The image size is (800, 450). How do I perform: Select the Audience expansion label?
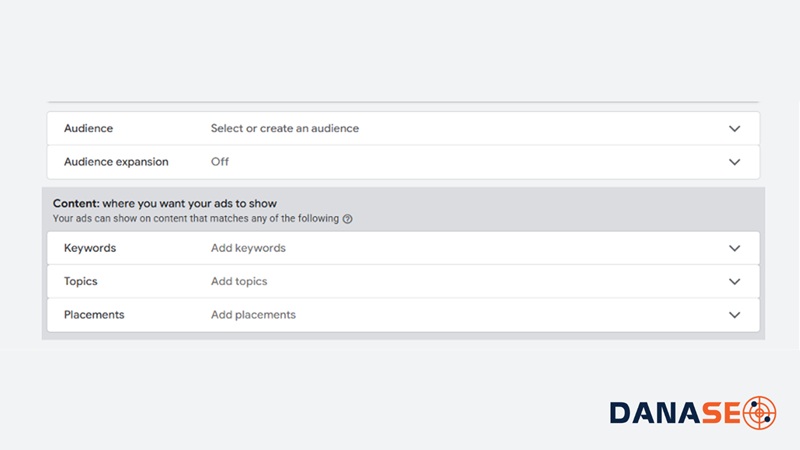[116, 162]
